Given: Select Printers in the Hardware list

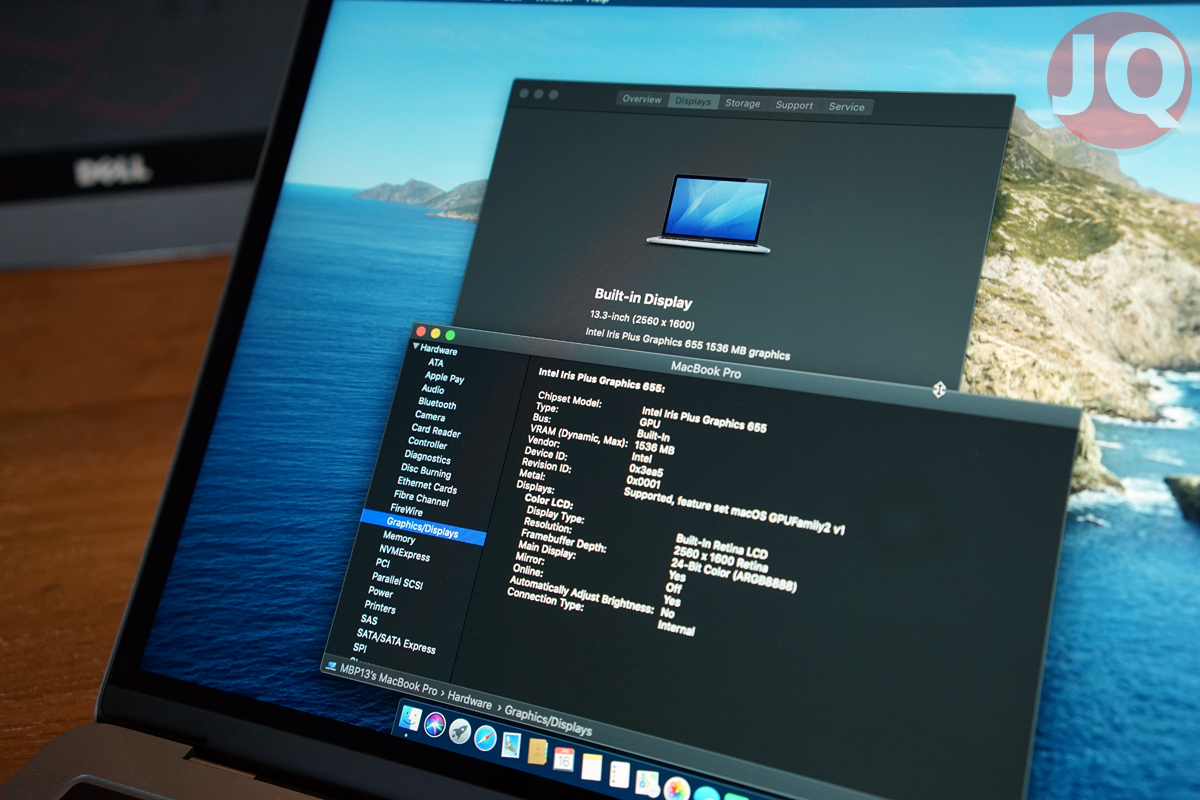Looking at the screenshot, I should (380, 608).
